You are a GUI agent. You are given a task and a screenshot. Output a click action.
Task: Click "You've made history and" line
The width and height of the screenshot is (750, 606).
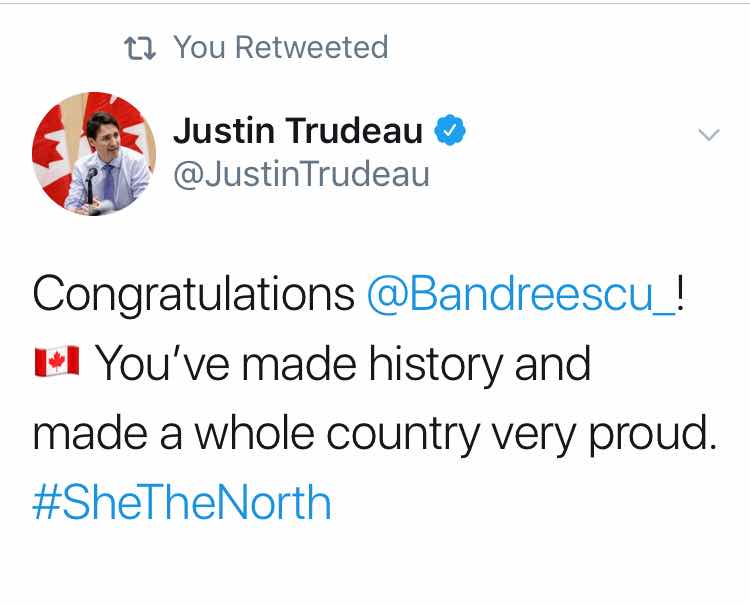point(343,364)
